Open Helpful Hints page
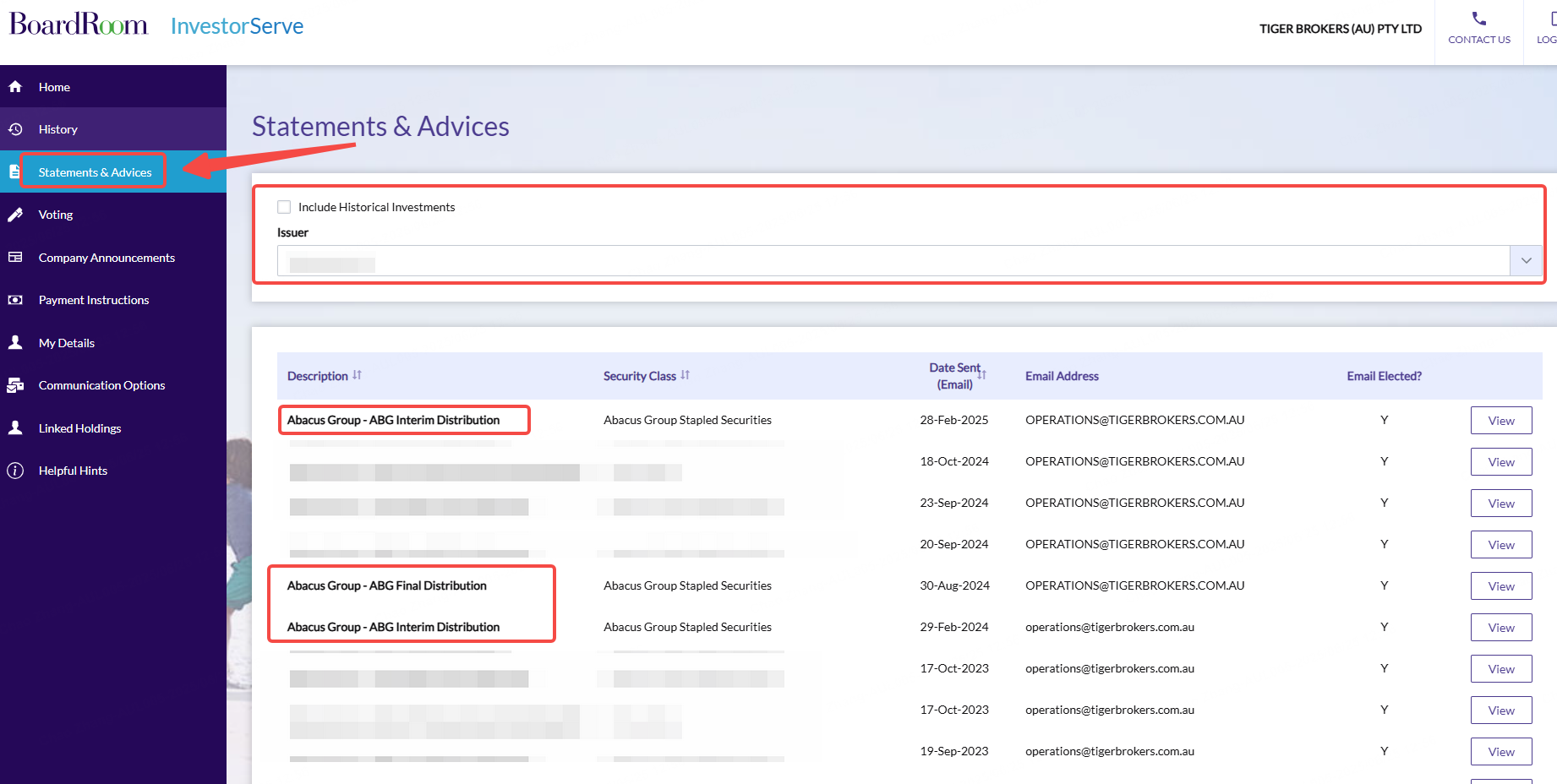1557x784 pixels. tap(113, 471)
